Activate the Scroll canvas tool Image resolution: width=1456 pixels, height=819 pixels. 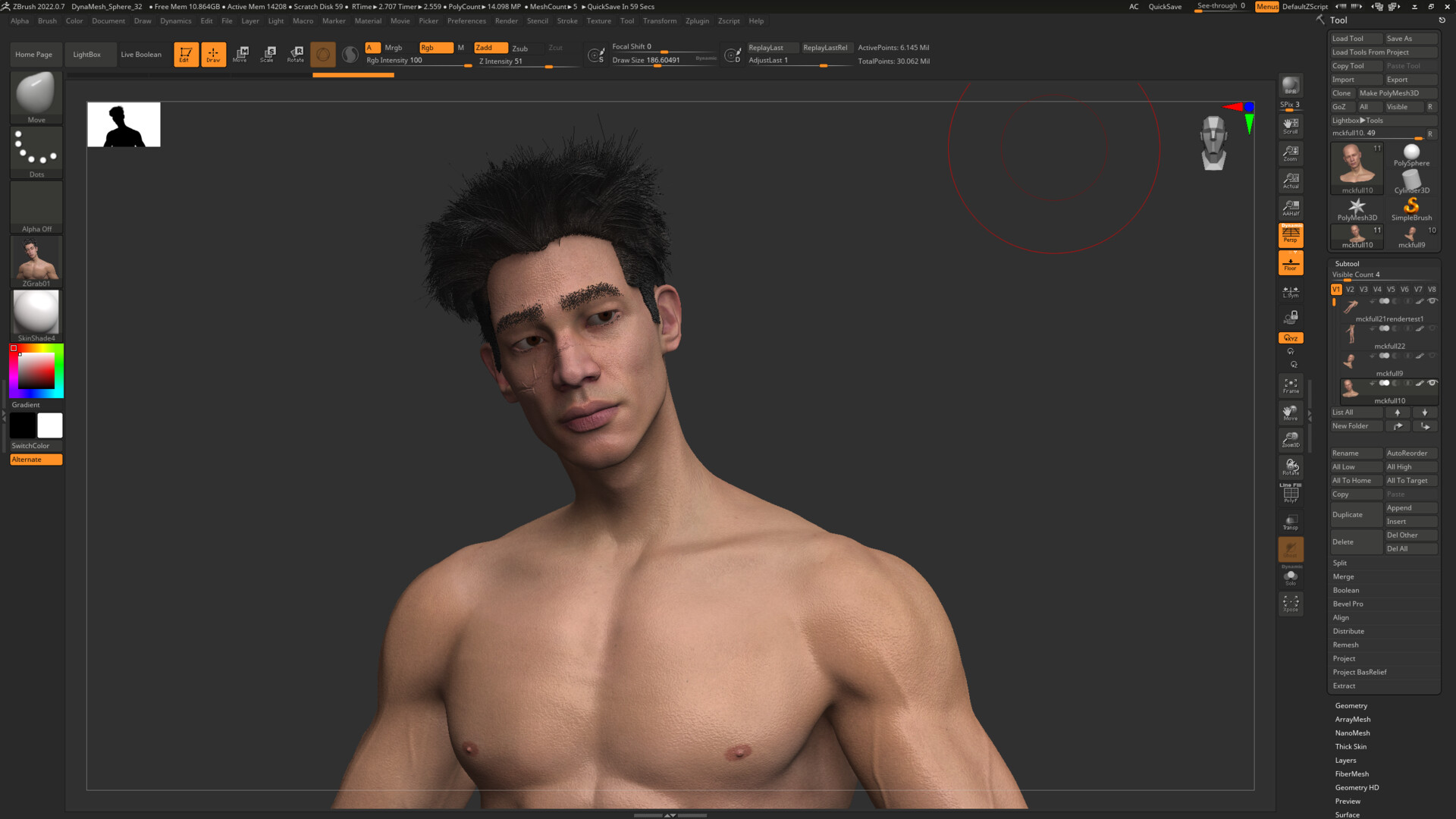point(1290,125)
